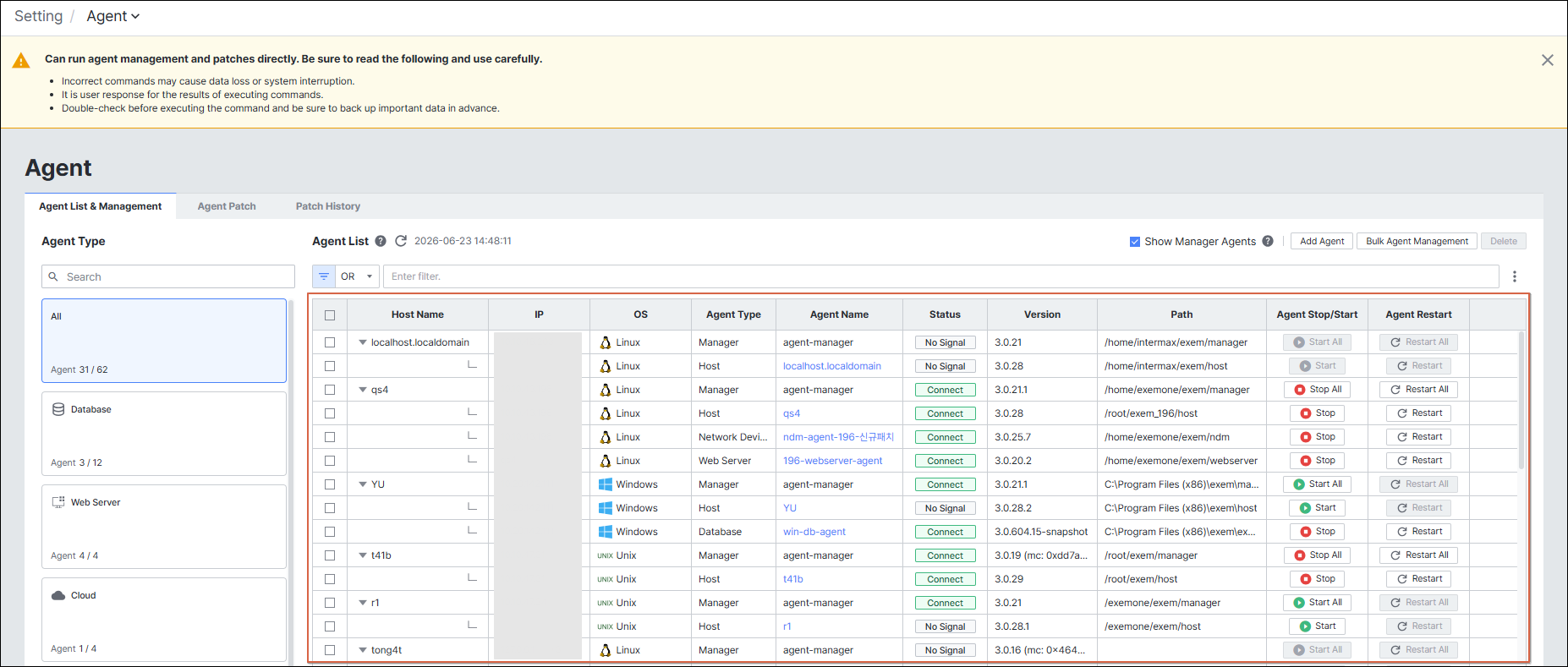Viewport: 1568px width, 667px height.
Task: Tick the select-all checkbox in table header
Action: 330,315
